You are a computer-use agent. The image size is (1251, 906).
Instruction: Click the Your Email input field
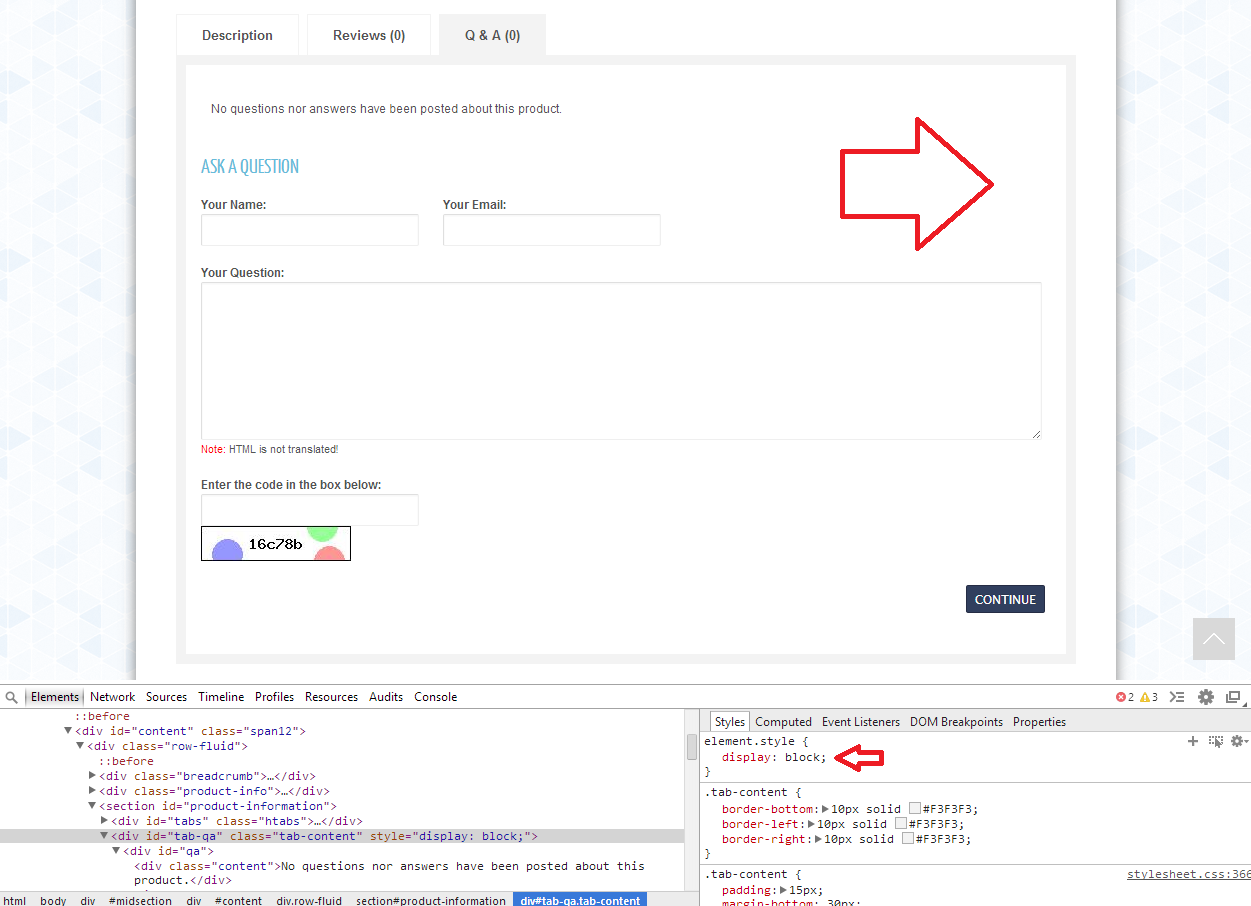coord(551,230)
